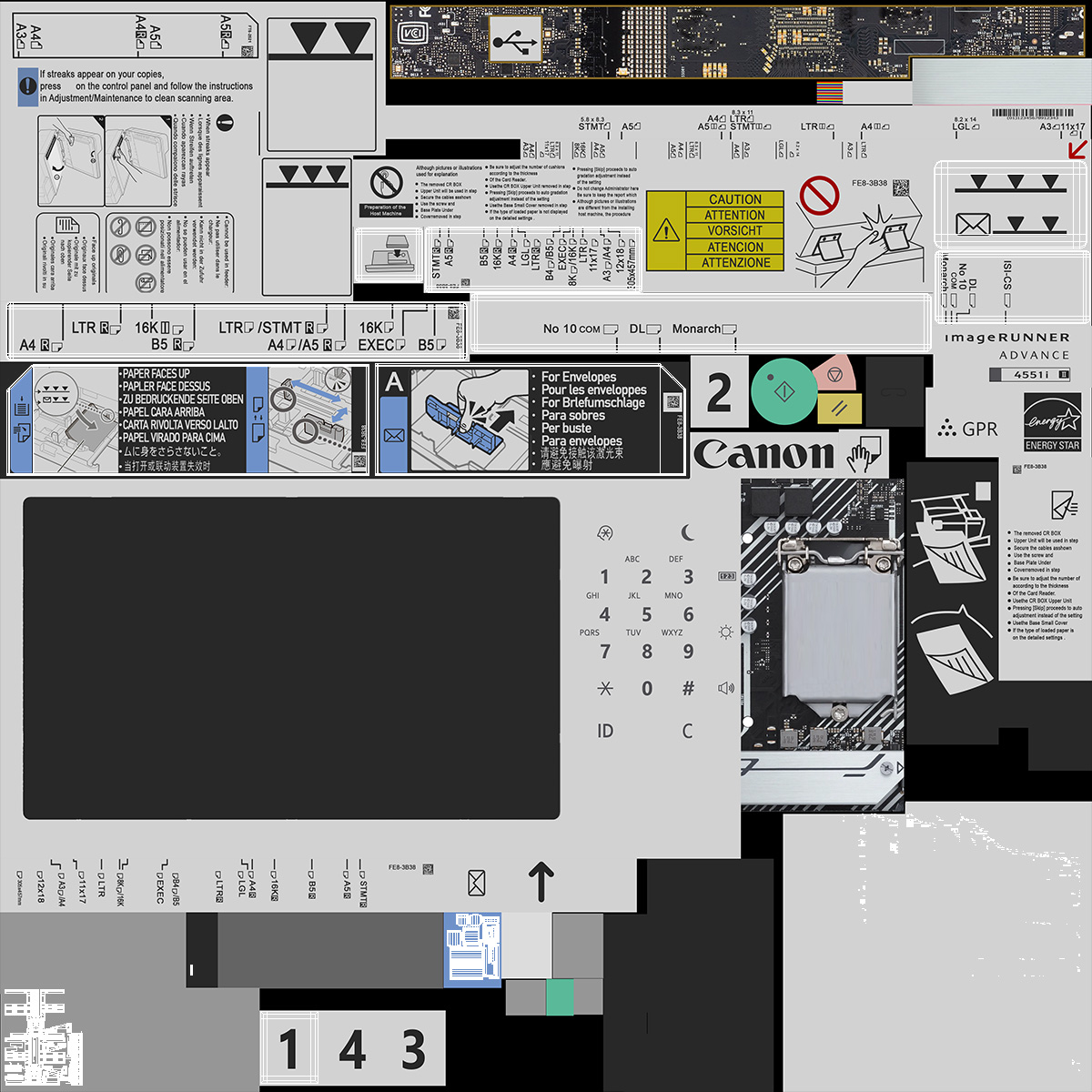Click the teal green color square
Viewport: 1092px width, 1092px height.
[x=560, y=997]
